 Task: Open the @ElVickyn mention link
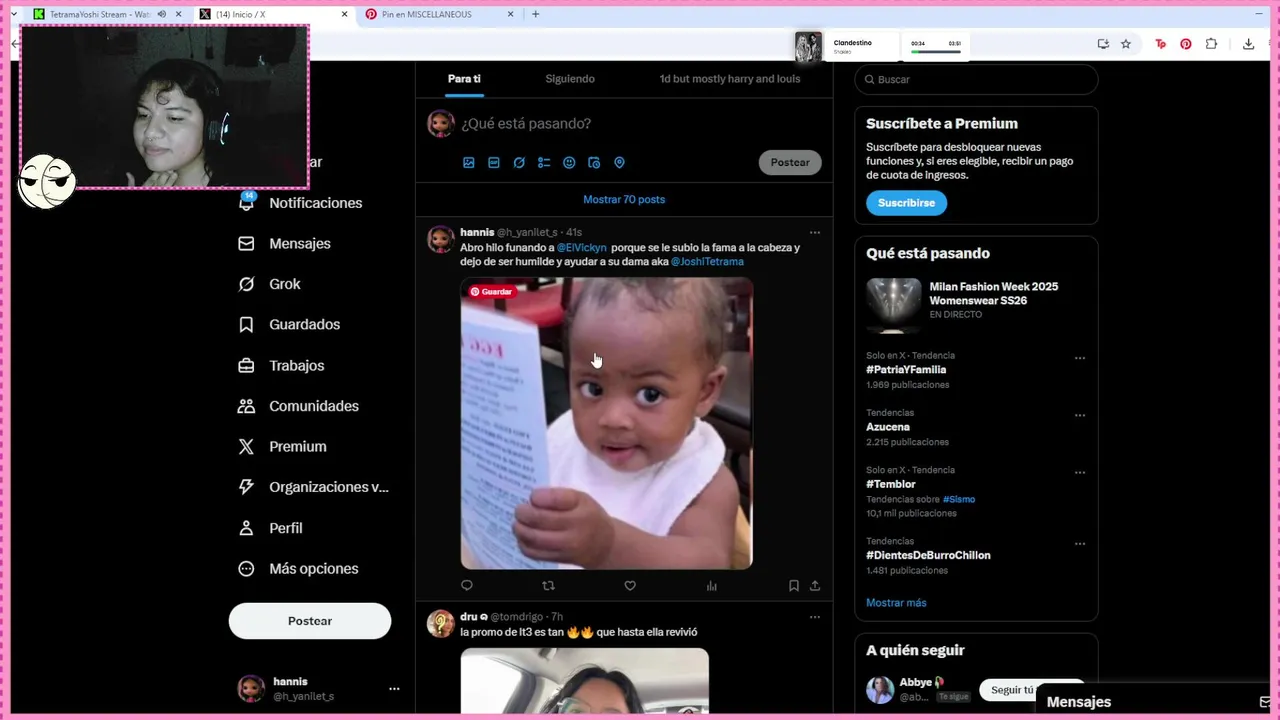[x=582, y=248]
